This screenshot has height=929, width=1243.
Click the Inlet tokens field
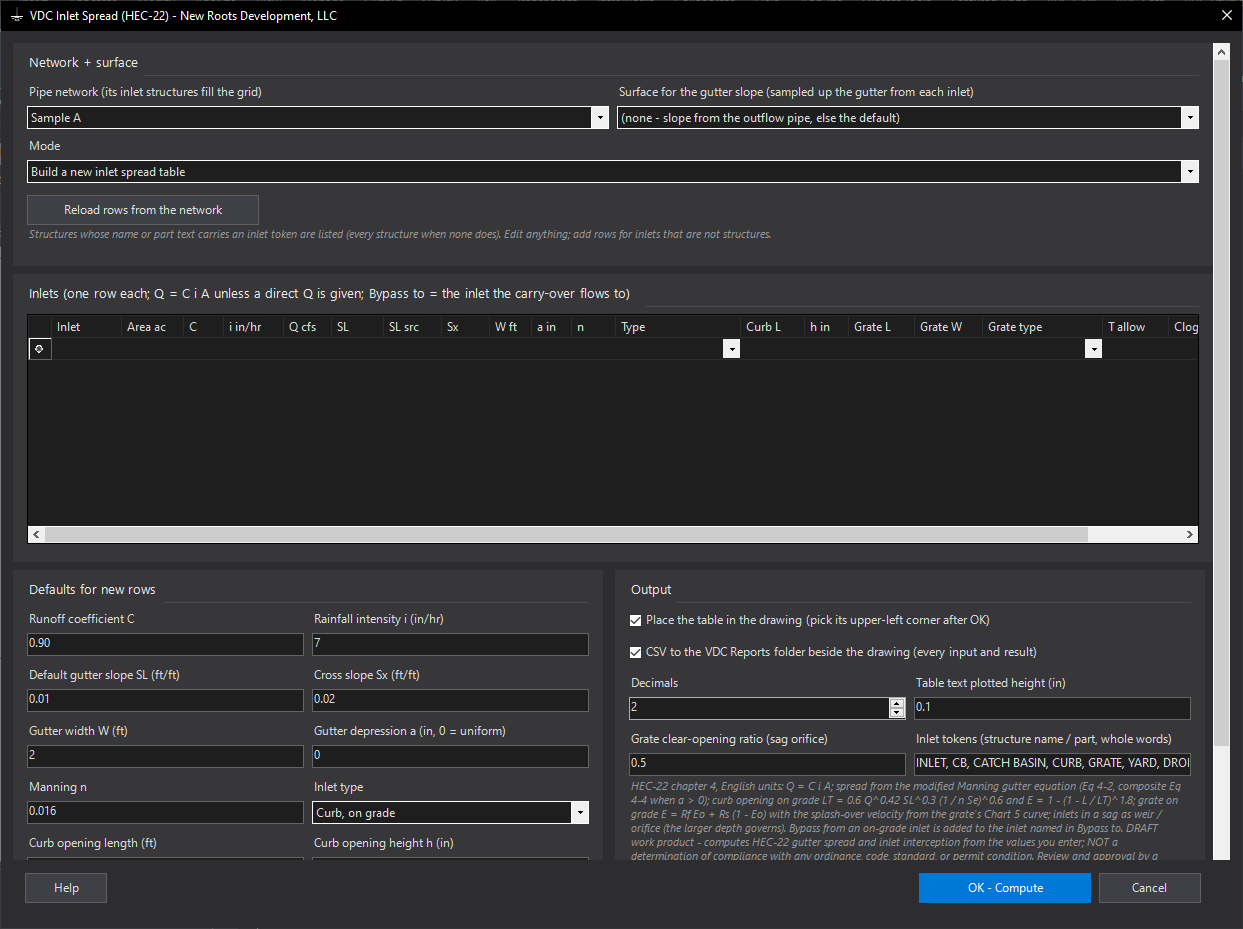pyautogui.click(x=1052, y=765)
